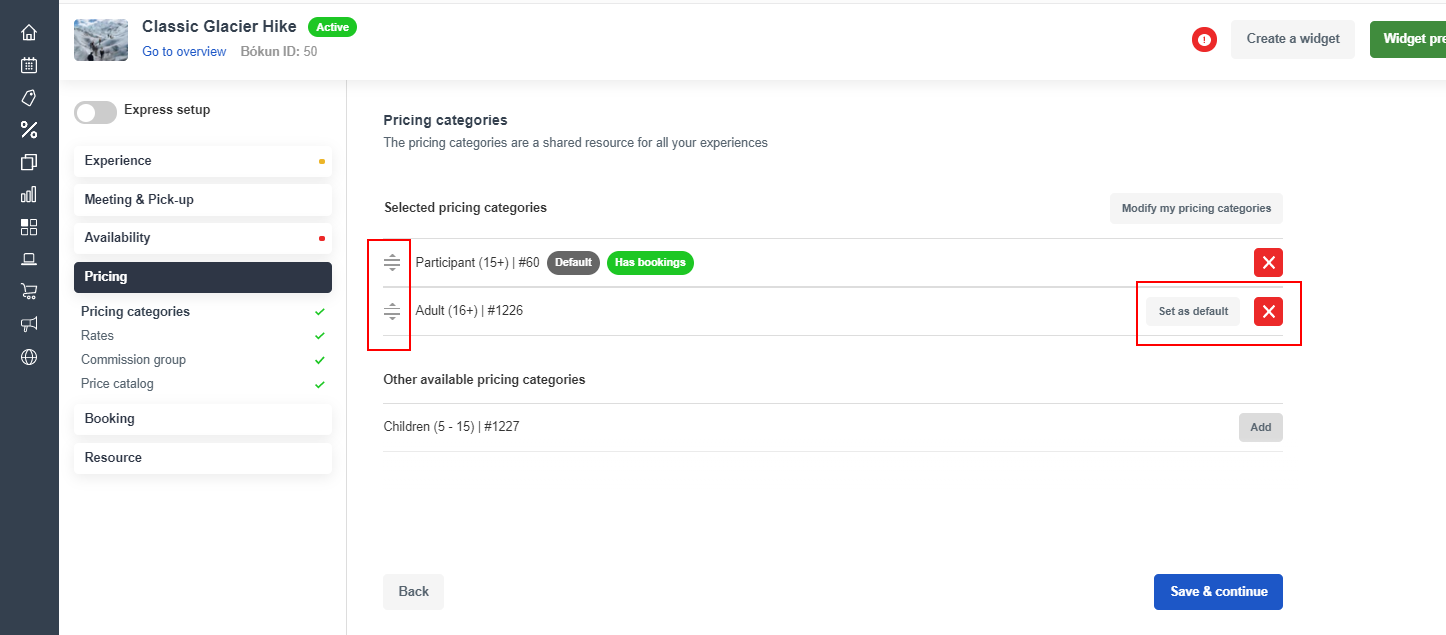1446x635 pixels.
Task: Click the Classic Glacier Hike thumbnail image
Action: click(101, 40)
